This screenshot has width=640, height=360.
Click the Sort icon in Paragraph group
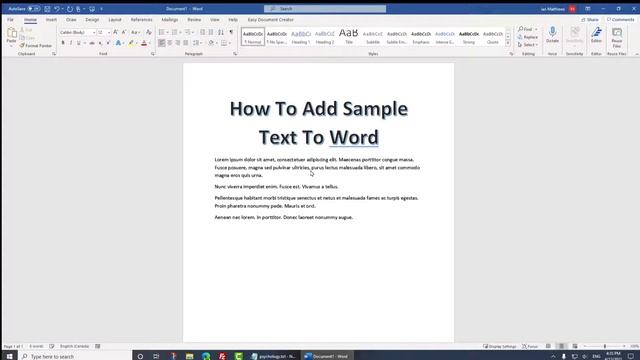point(221,32)
